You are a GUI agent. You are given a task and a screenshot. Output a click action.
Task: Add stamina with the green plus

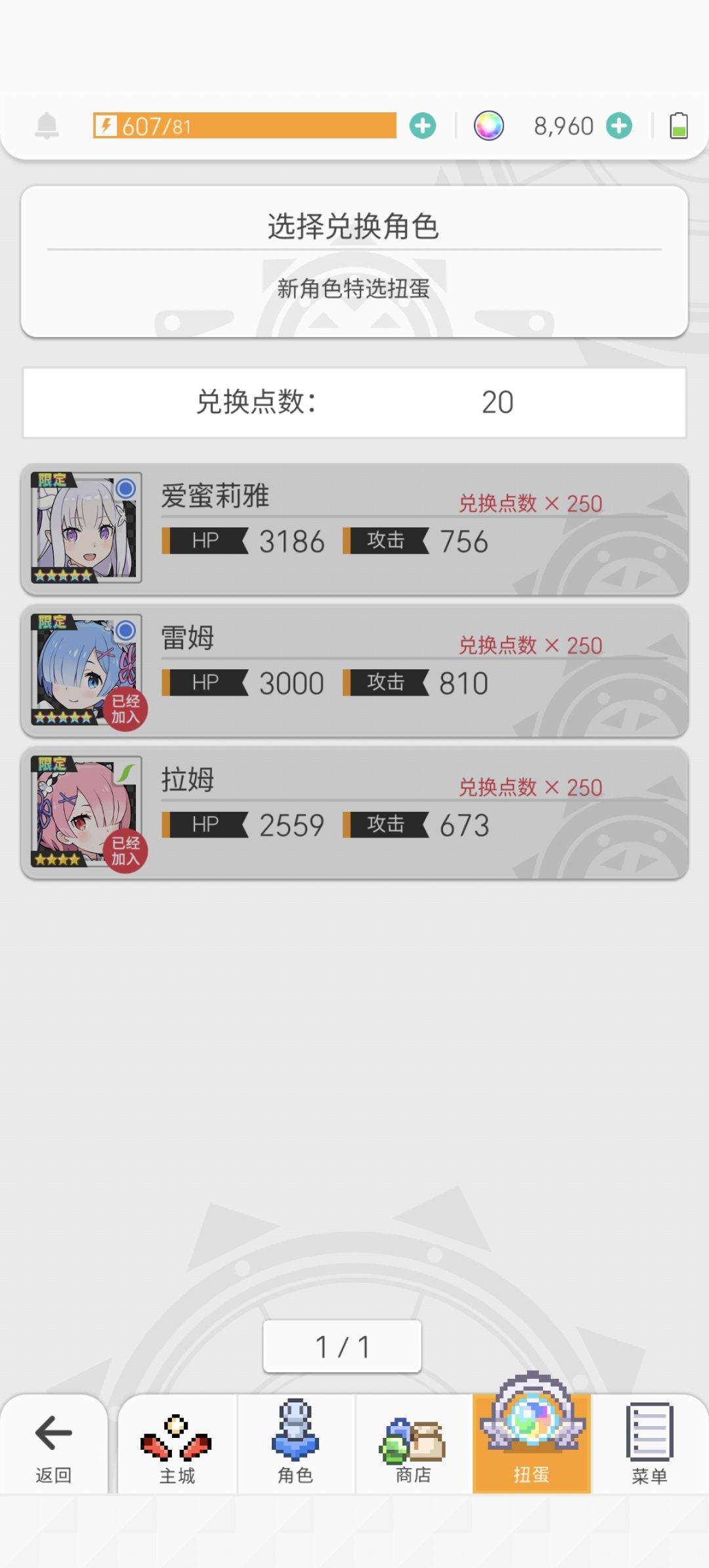[x=423, y=125]
